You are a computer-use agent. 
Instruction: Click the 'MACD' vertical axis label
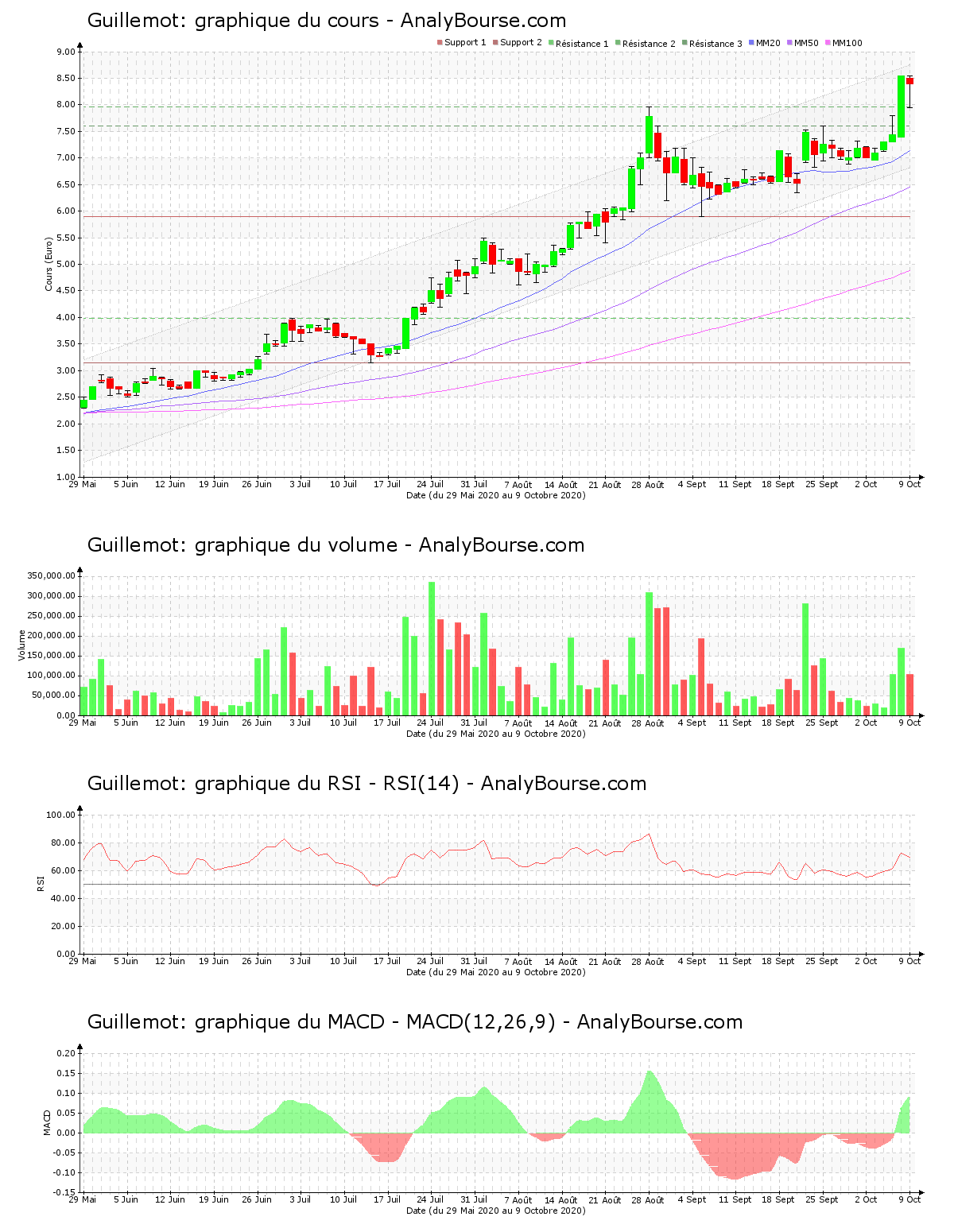pos(47,1122)
